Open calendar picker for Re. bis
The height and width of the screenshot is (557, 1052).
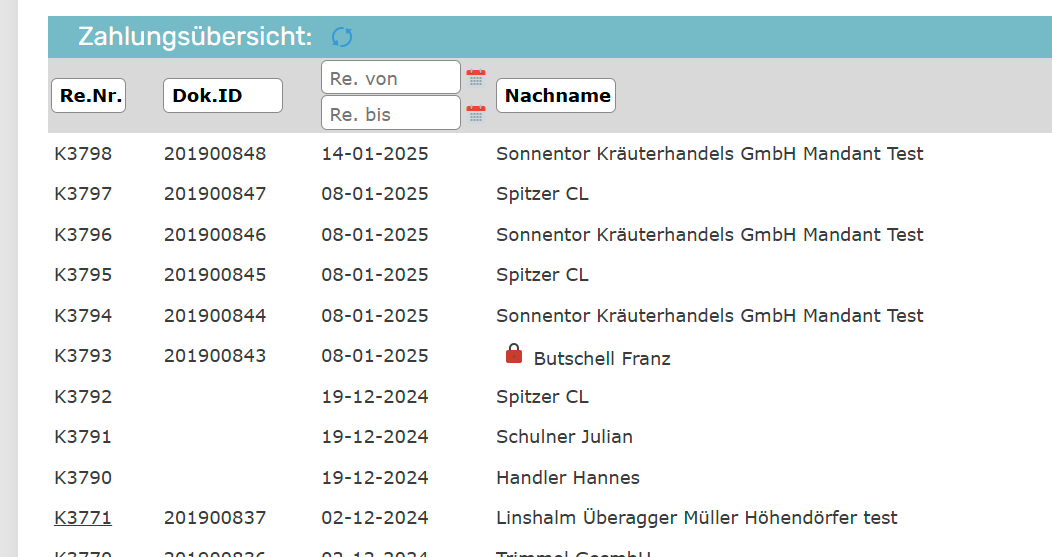tap(476, 114)
